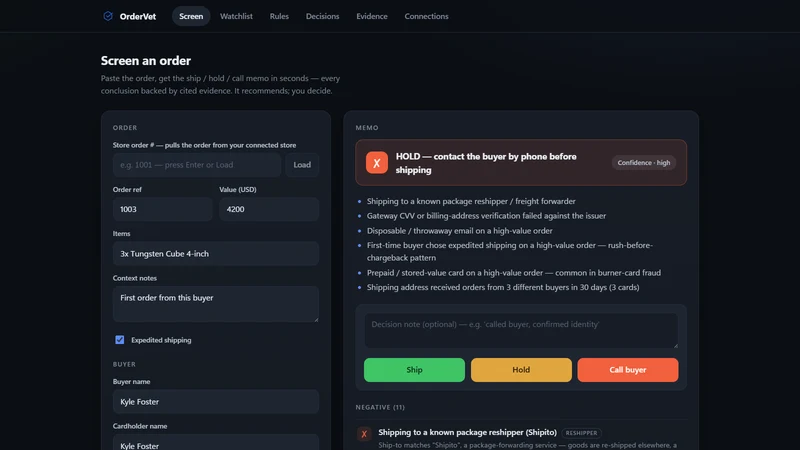Image resolution: width=800 pixels, height=450 pixels.
Task: Click the Items field with Tungsten Cube
Action: [x=216, y=254]
